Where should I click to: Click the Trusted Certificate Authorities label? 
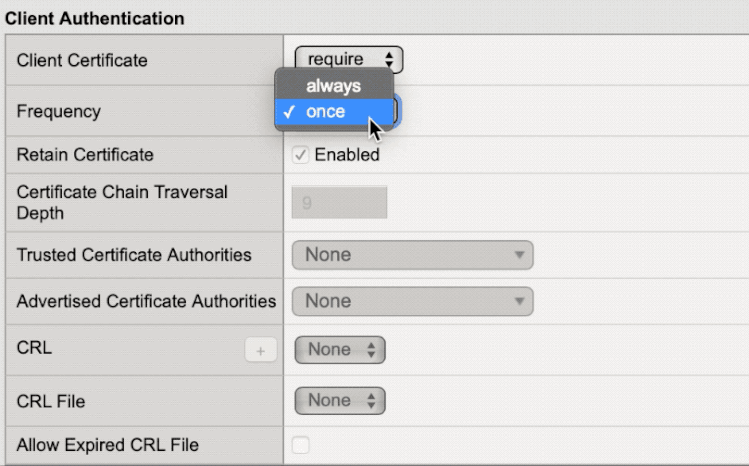point(134,255)
